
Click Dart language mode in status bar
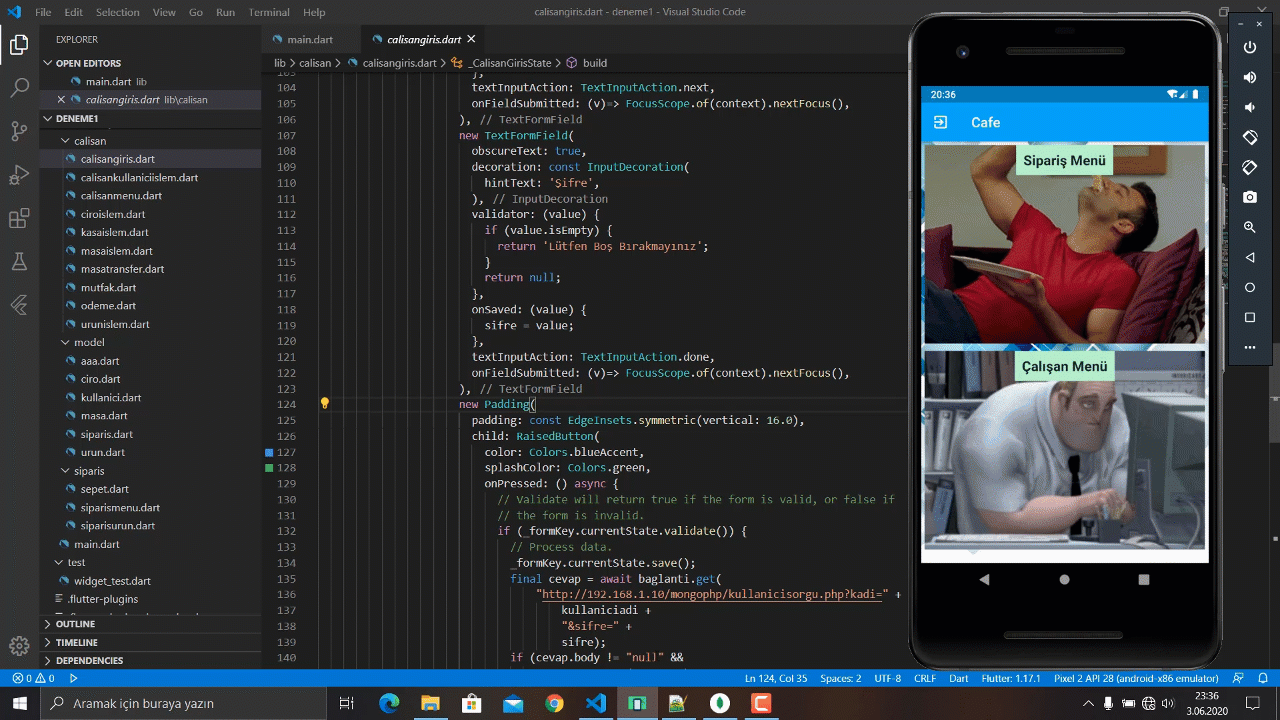click(x=958, y=678)
